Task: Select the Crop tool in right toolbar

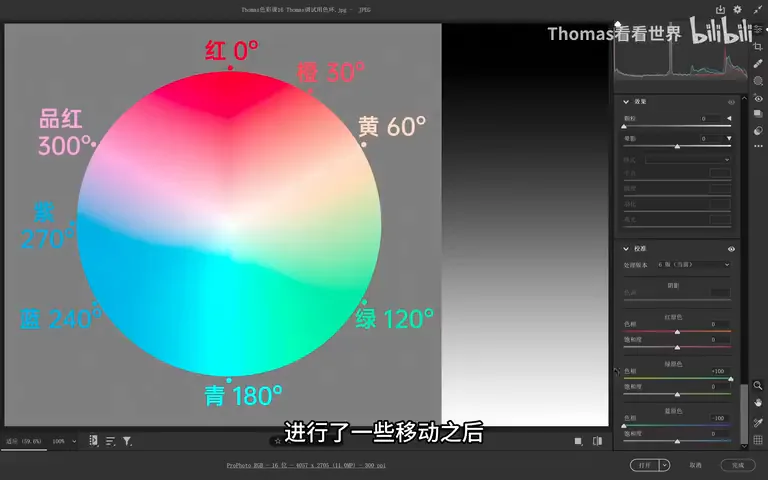Action: click(x=758, y=47)
